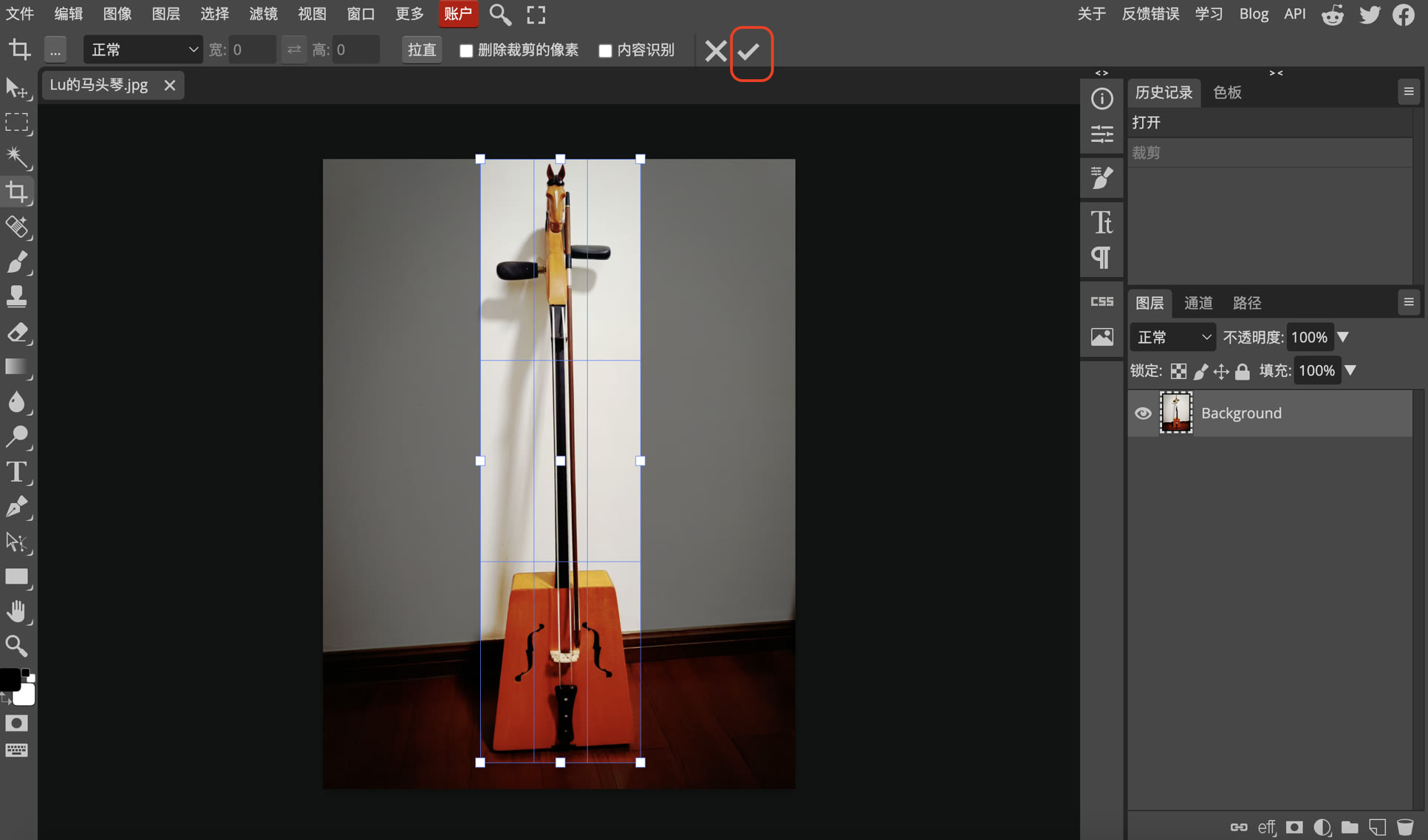Open the 滤镜 menu

click(263, 14)
